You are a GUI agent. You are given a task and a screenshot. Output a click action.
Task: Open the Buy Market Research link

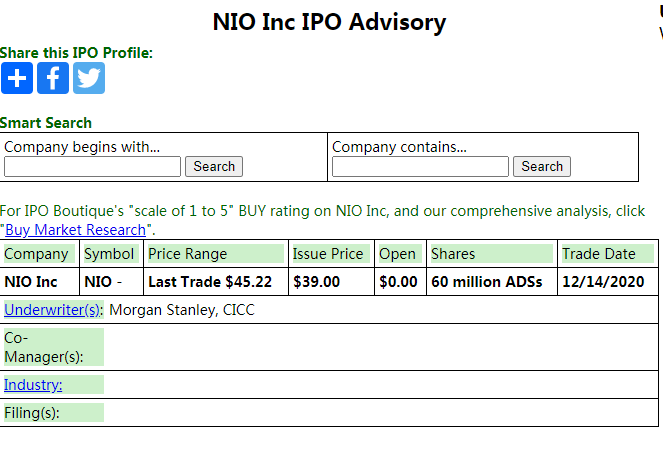[x=75, y=230]
